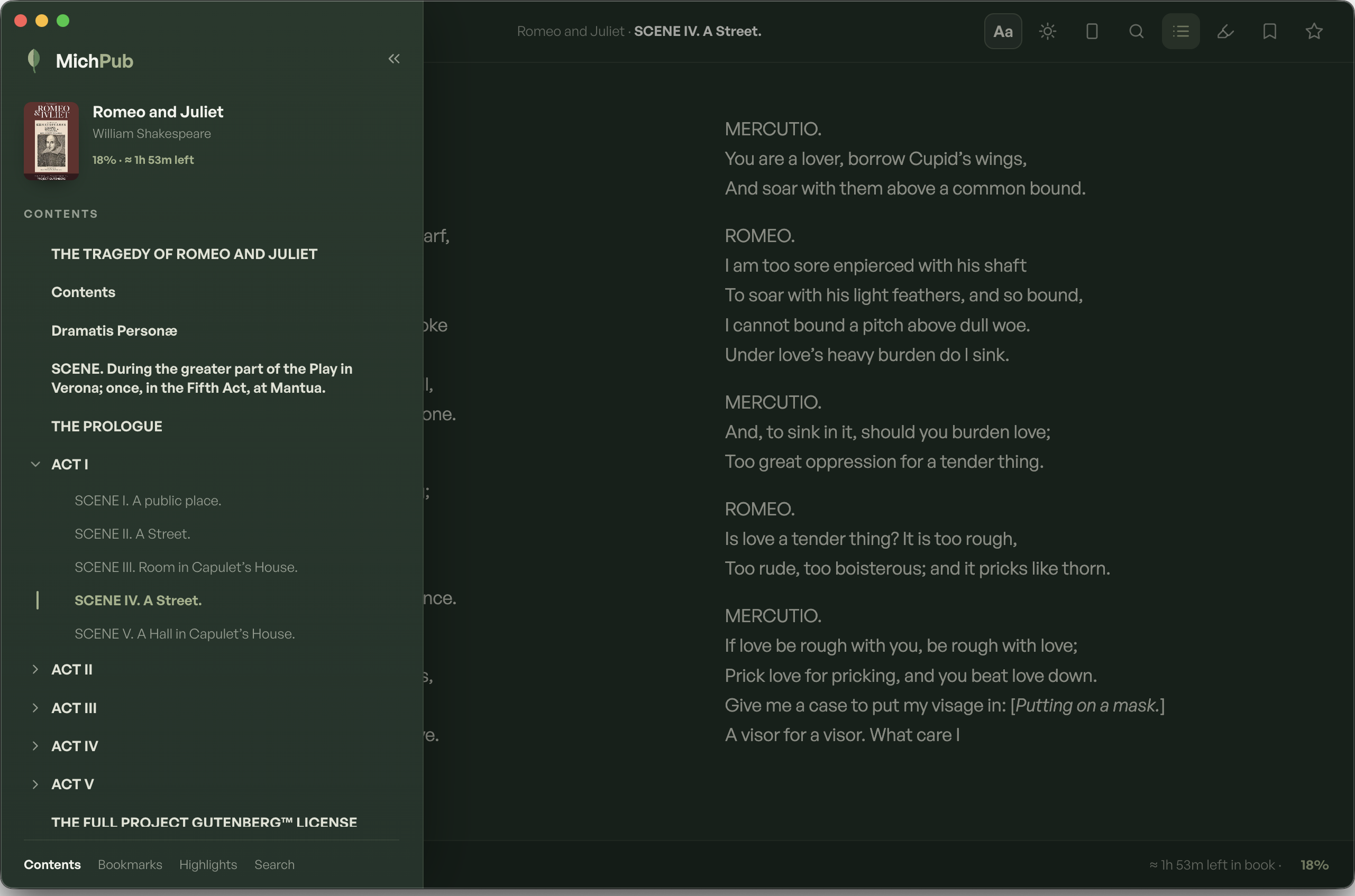Click line 'Too great oppression for a tender thing.'
1355x896 pixels.
[x=884, y=461]
